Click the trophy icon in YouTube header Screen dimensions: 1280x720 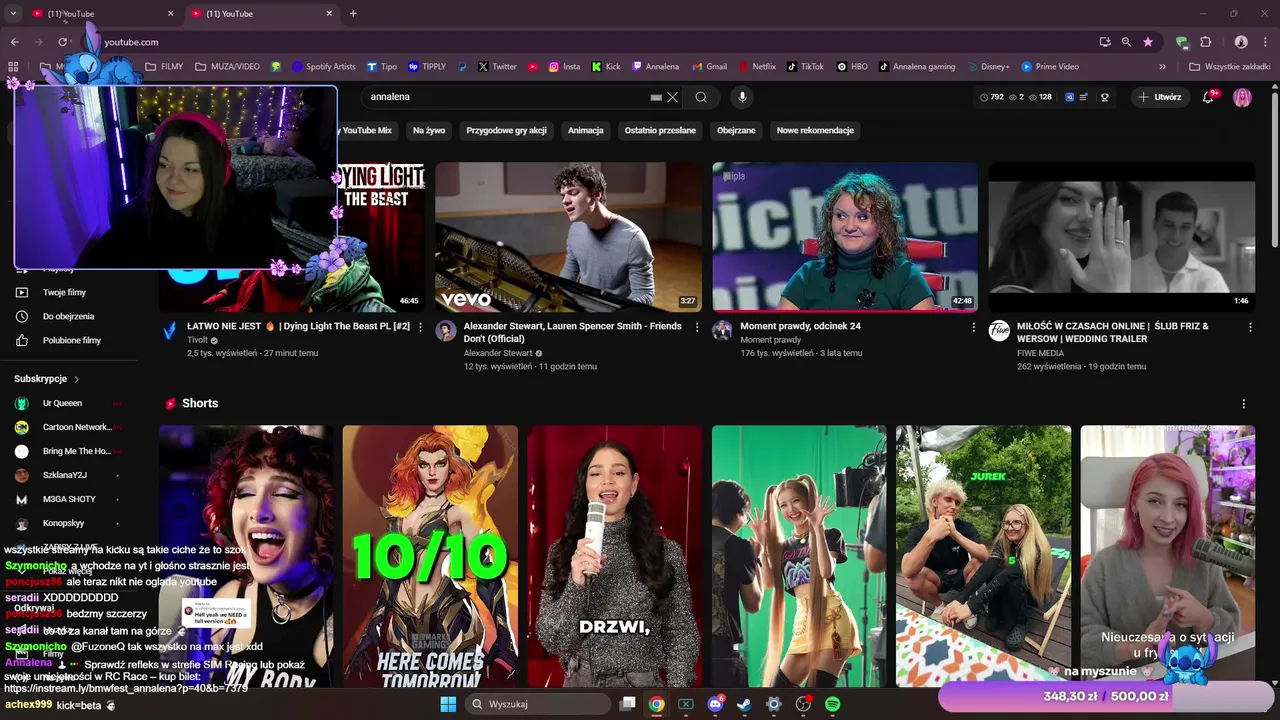tap(1105, 97)
